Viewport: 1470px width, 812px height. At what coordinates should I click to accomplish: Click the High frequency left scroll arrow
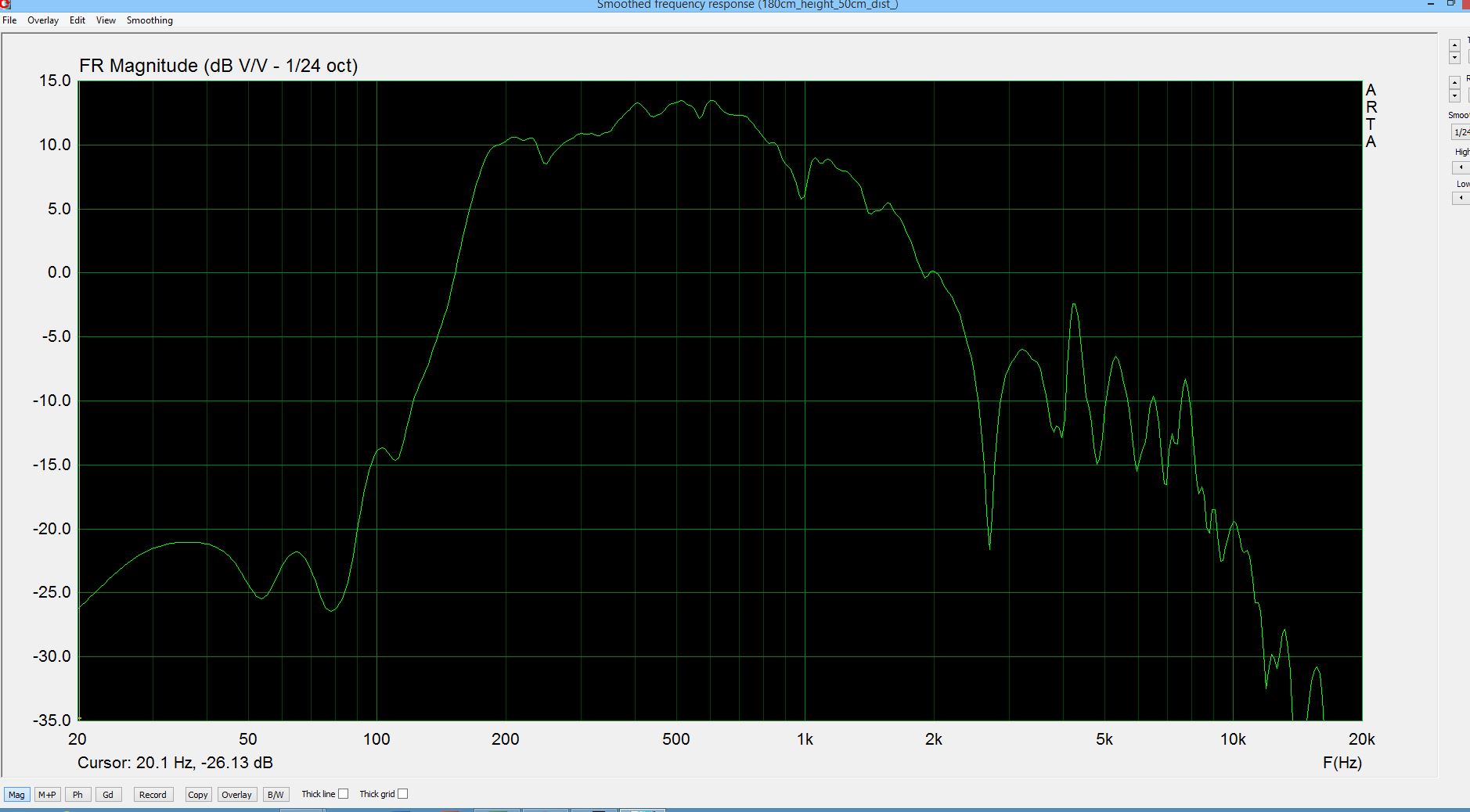pyautogui.click(x=1461, y=167)
